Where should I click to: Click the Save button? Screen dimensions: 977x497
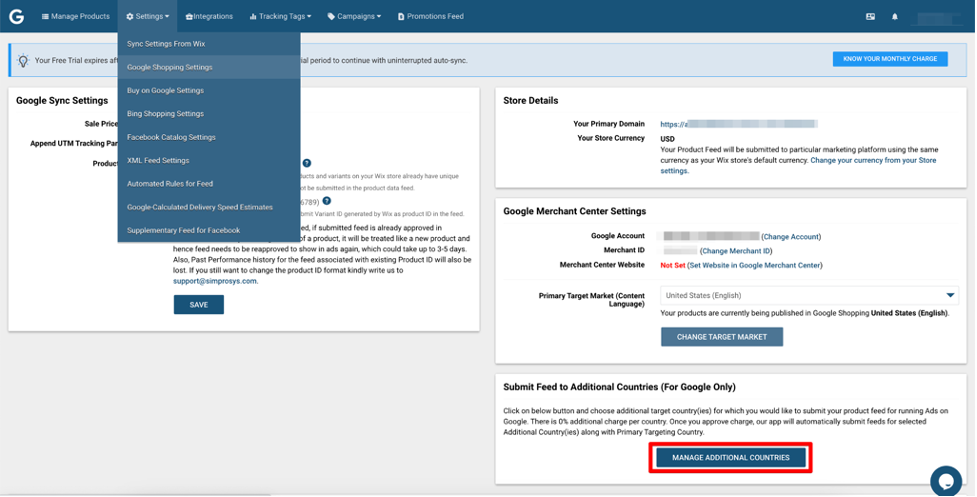pyautogui.click(x=199, y=305)
